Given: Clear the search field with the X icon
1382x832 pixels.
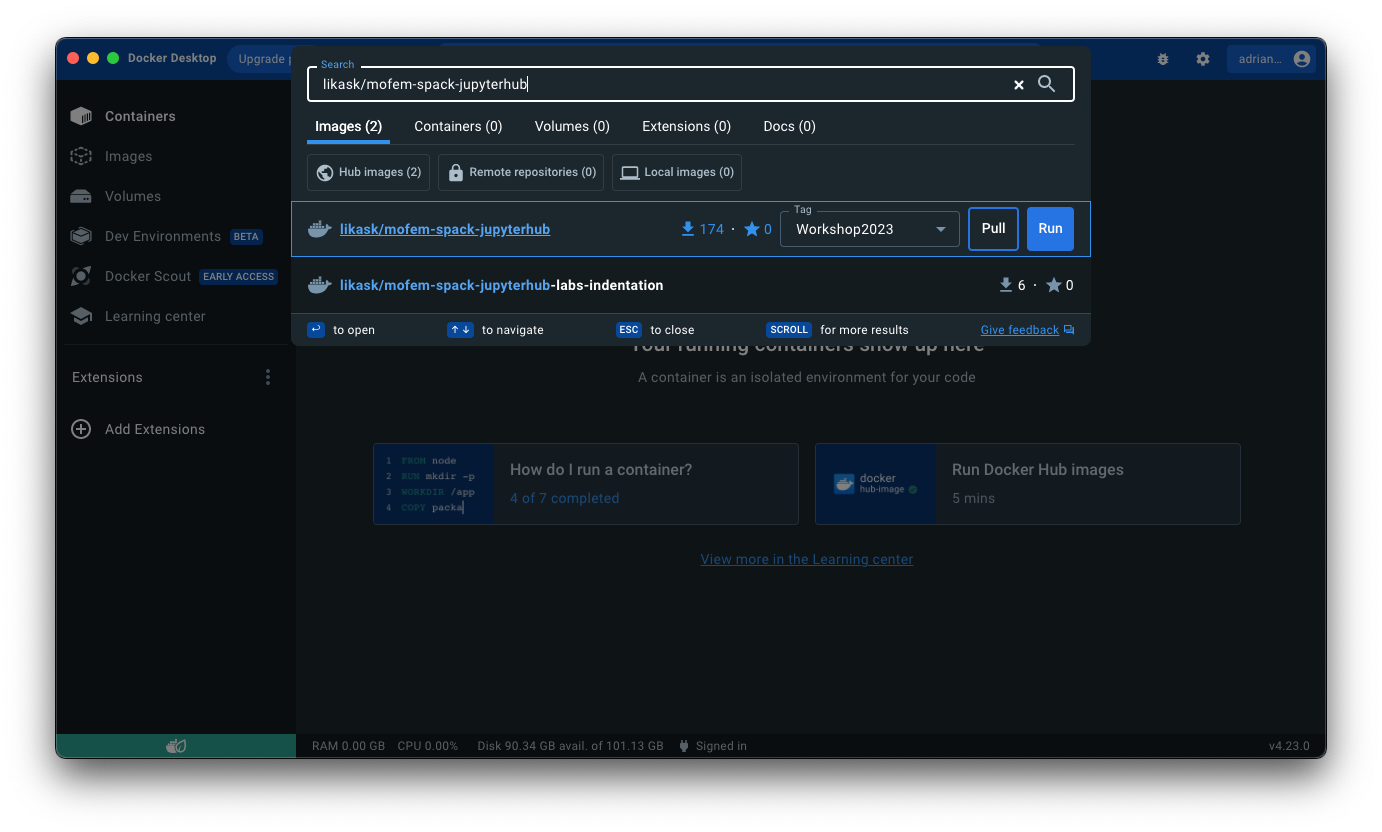Looking at the screenshot, I should point(1019,85).
